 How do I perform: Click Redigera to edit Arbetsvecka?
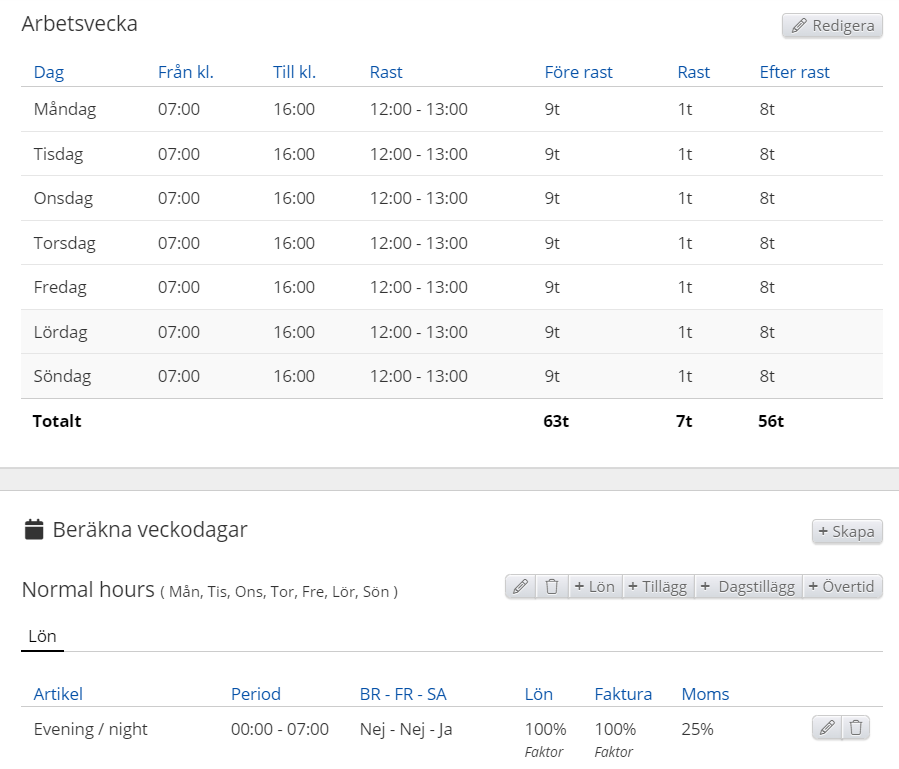click(832, 26)
